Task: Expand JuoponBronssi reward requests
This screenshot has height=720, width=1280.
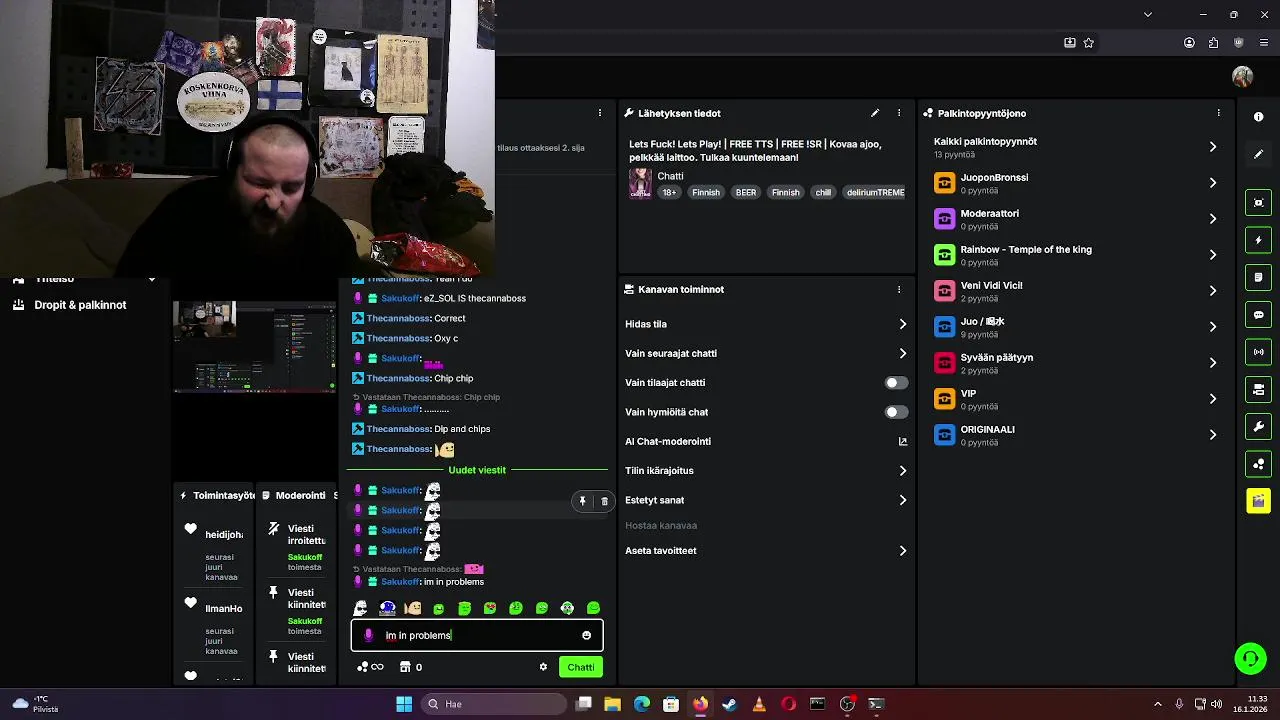Action: (x=1077, y=182)
